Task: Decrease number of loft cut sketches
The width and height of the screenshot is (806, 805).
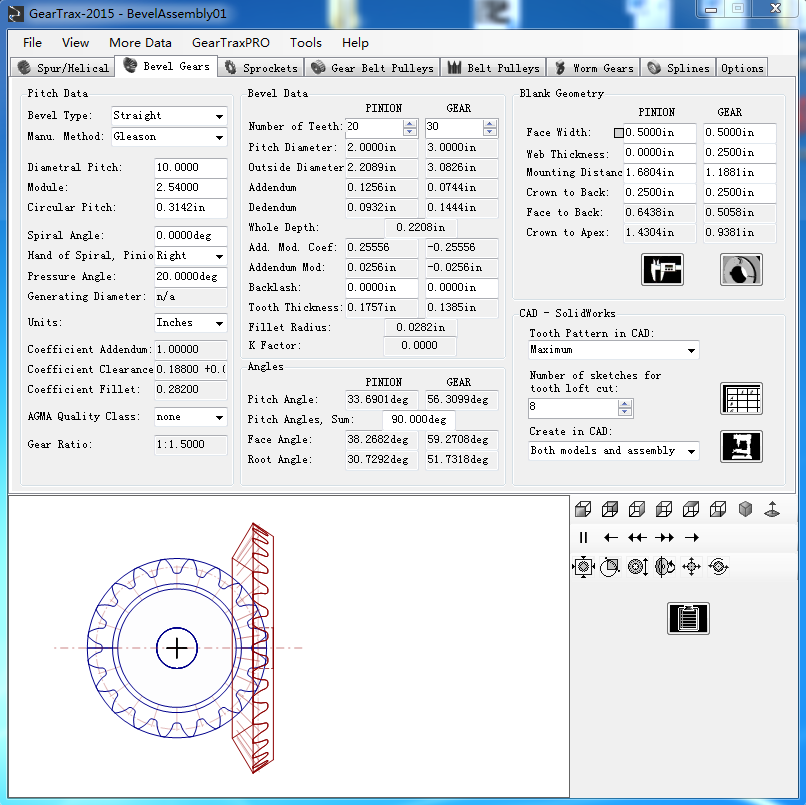Action: tap(625, 412)
